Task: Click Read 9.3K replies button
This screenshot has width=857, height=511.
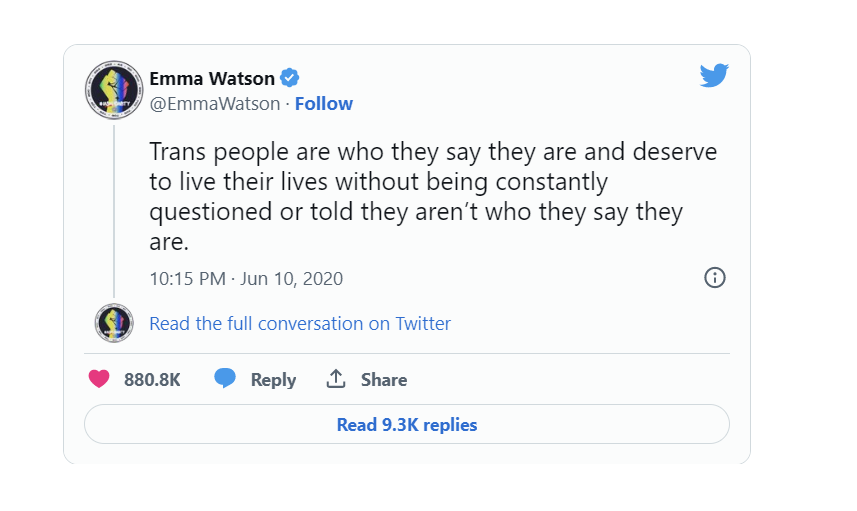Action: click(407, 424)
